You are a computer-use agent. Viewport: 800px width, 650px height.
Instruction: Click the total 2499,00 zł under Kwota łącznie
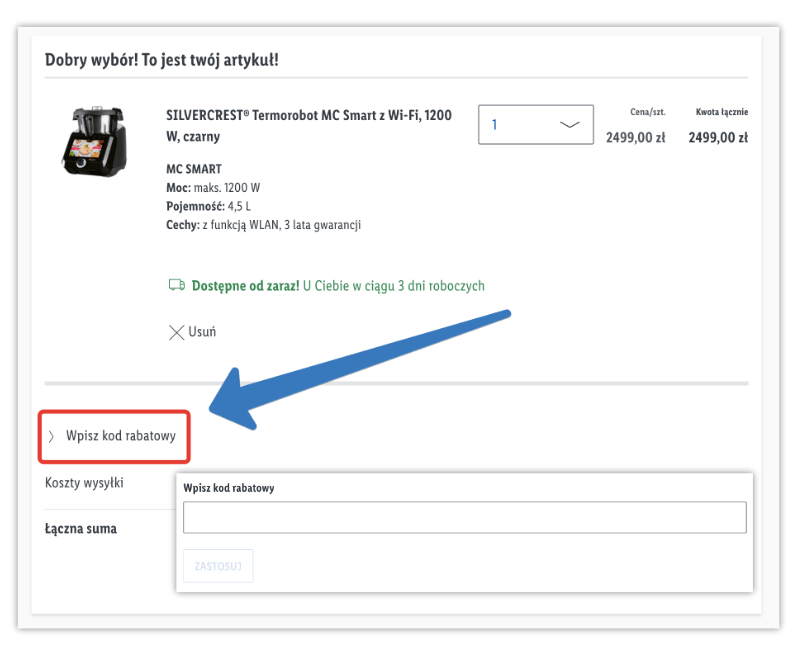click(718, 137)
